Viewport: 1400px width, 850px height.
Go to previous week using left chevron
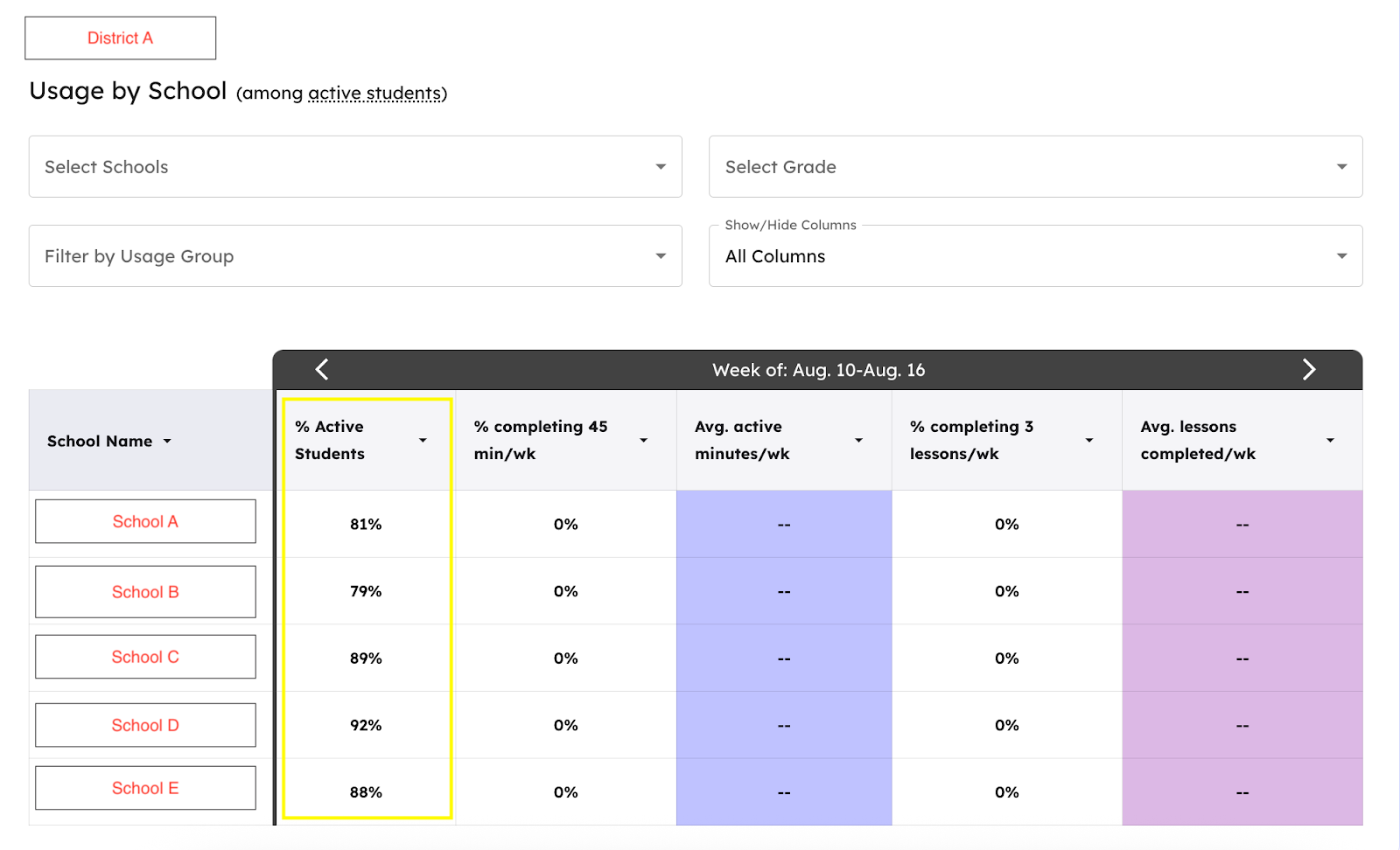322,370
